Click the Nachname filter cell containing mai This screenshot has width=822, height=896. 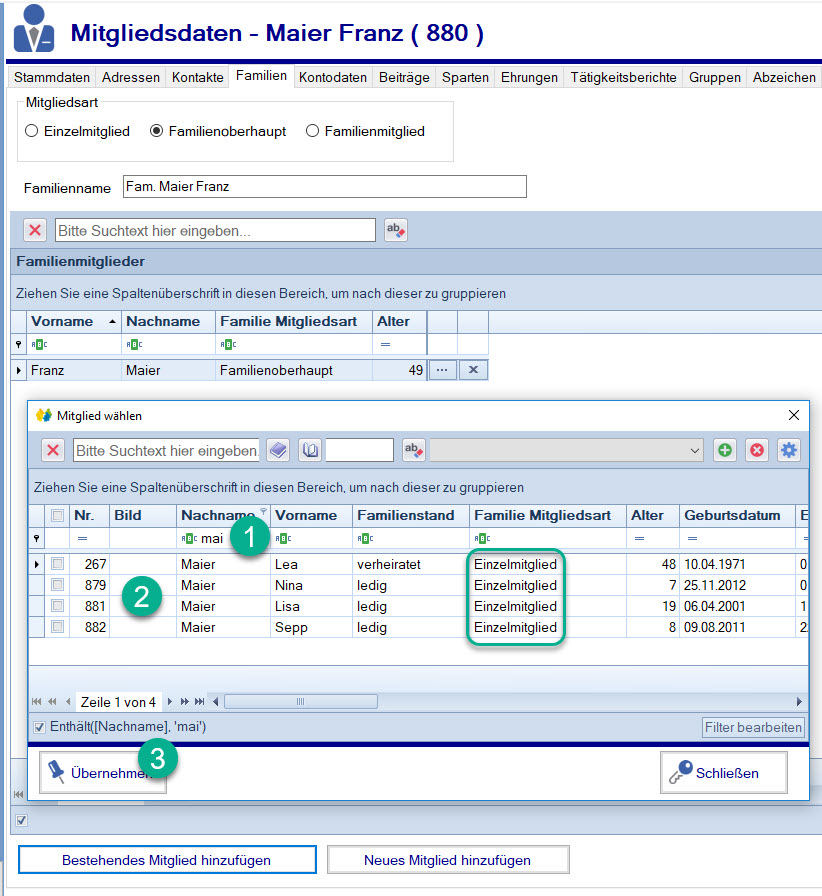coord(223,538)
